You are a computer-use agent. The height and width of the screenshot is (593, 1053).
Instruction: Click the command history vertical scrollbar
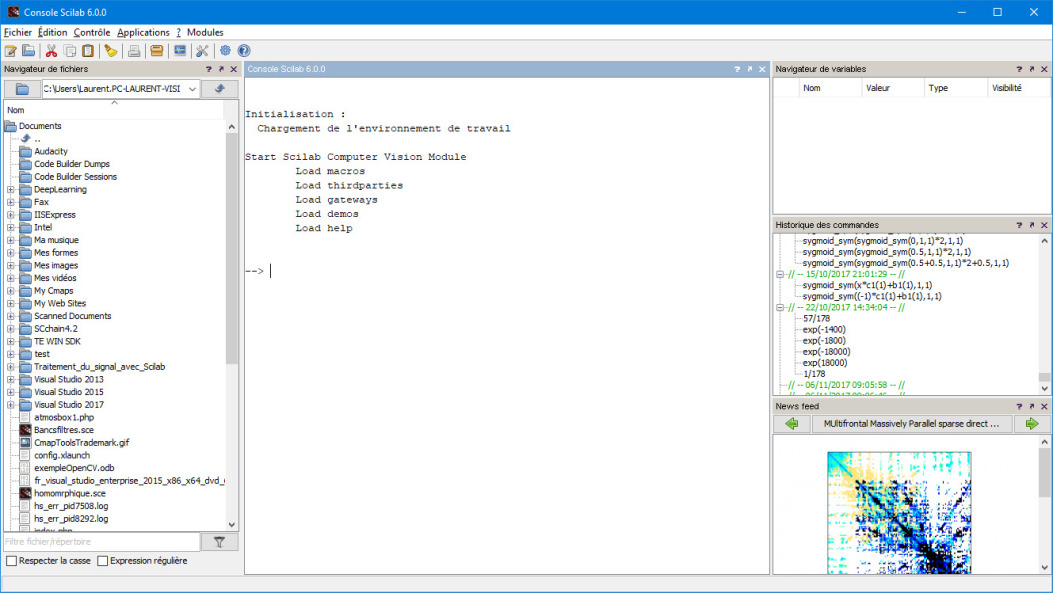coord(1044,314)
